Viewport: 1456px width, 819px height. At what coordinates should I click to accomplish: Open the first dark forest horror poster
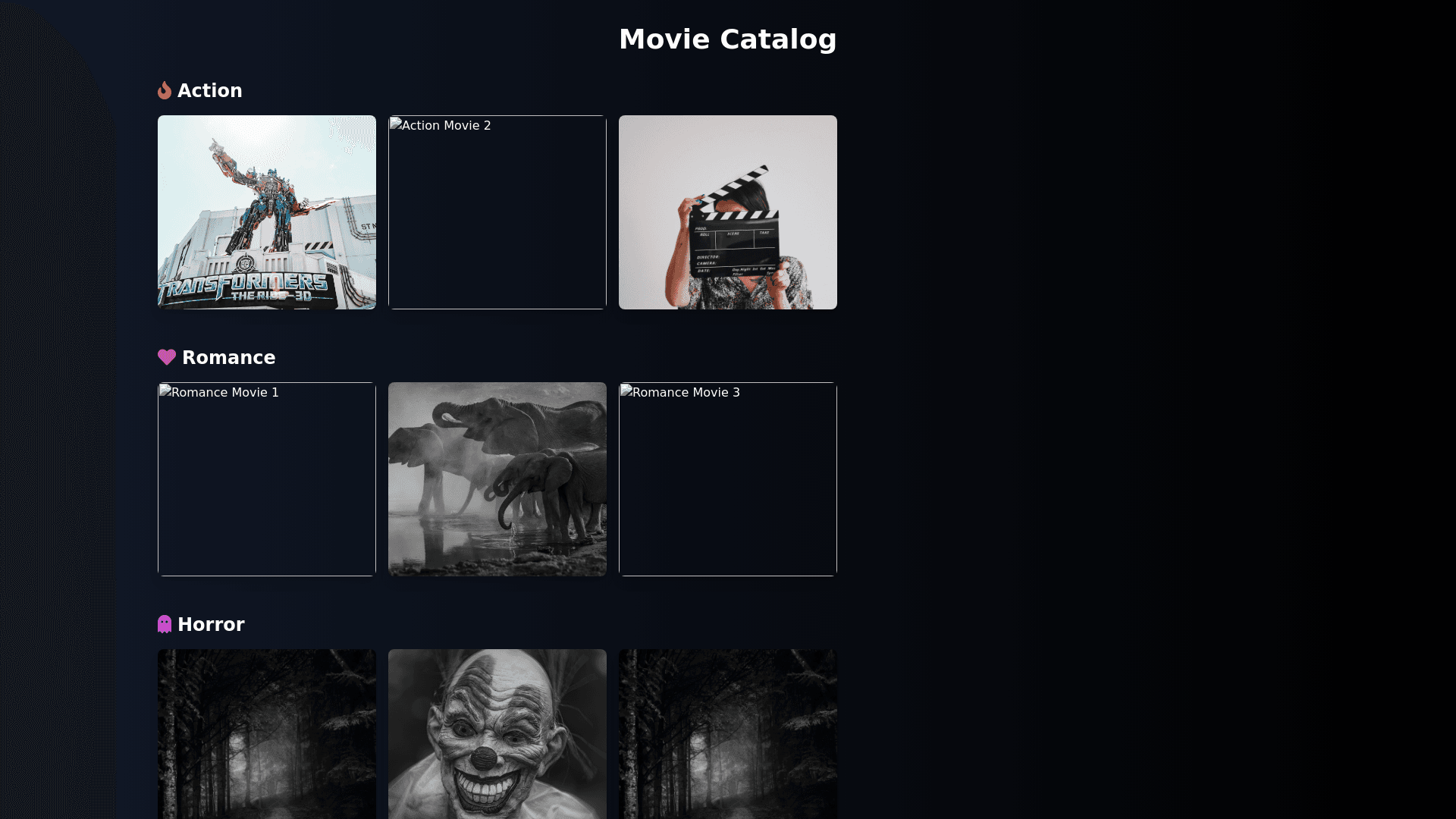[267, 734]
